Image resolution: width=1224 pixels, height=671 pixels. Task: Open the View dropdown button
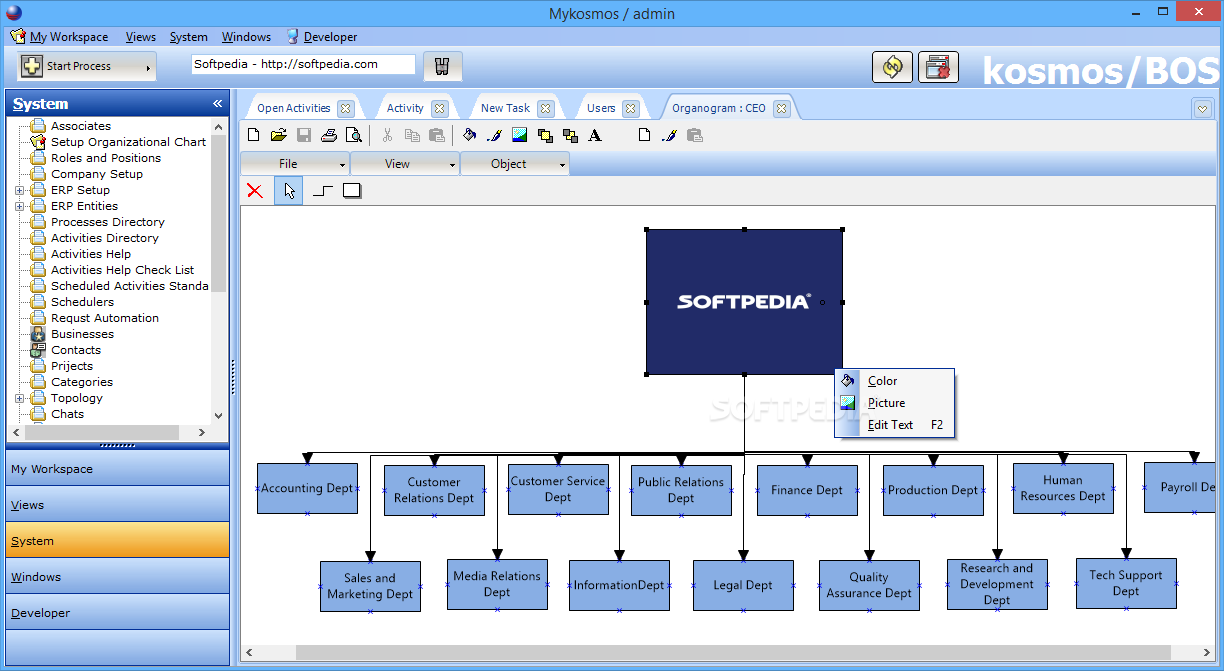click(x=405, y=164)
